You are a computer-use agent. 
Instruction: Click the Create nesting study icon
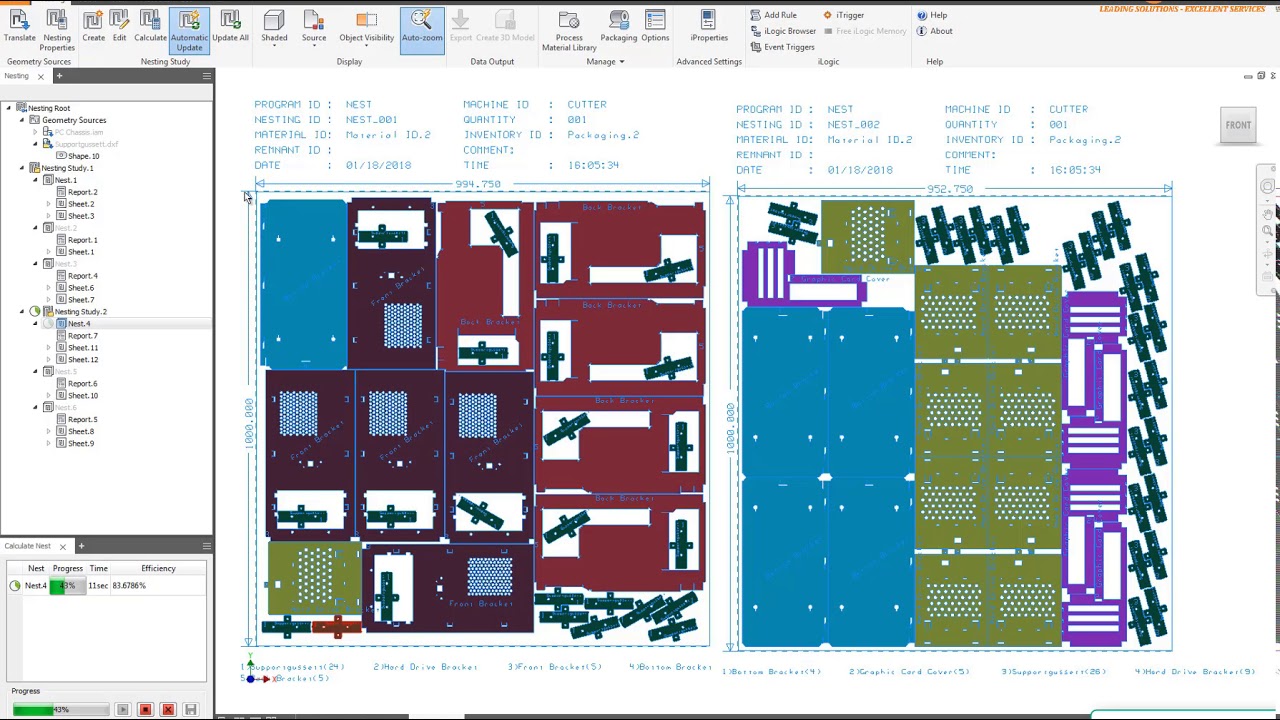pos(93,27)
